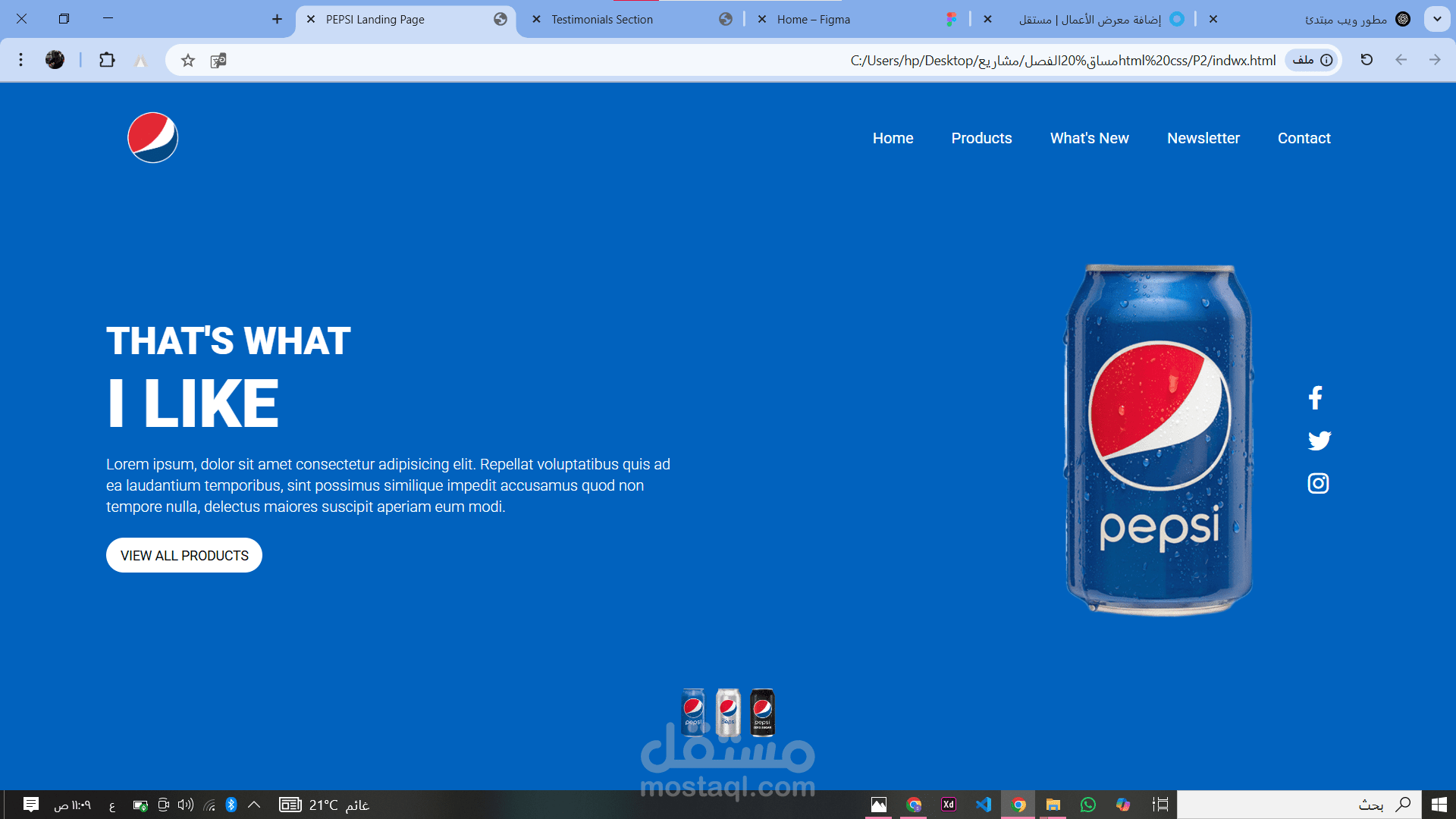Go to the Products nav link

coord(981,138)
